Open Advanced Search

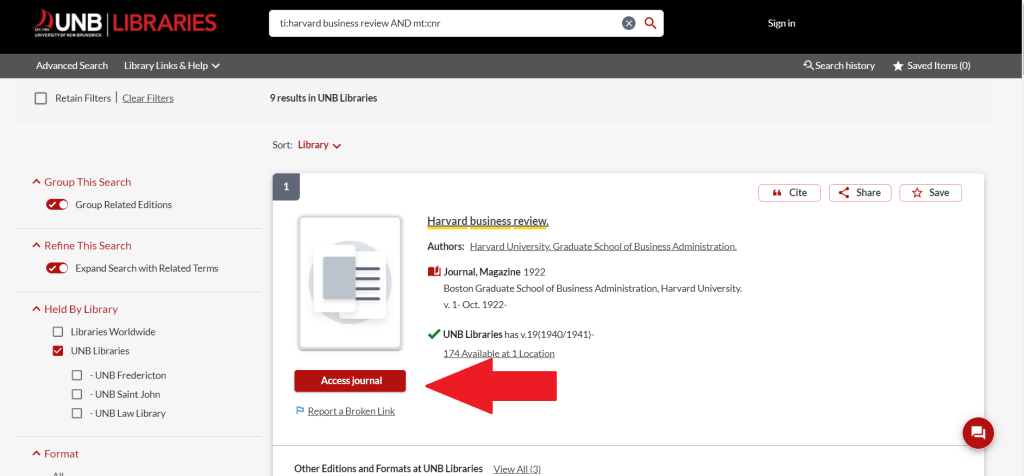(72, 66)
